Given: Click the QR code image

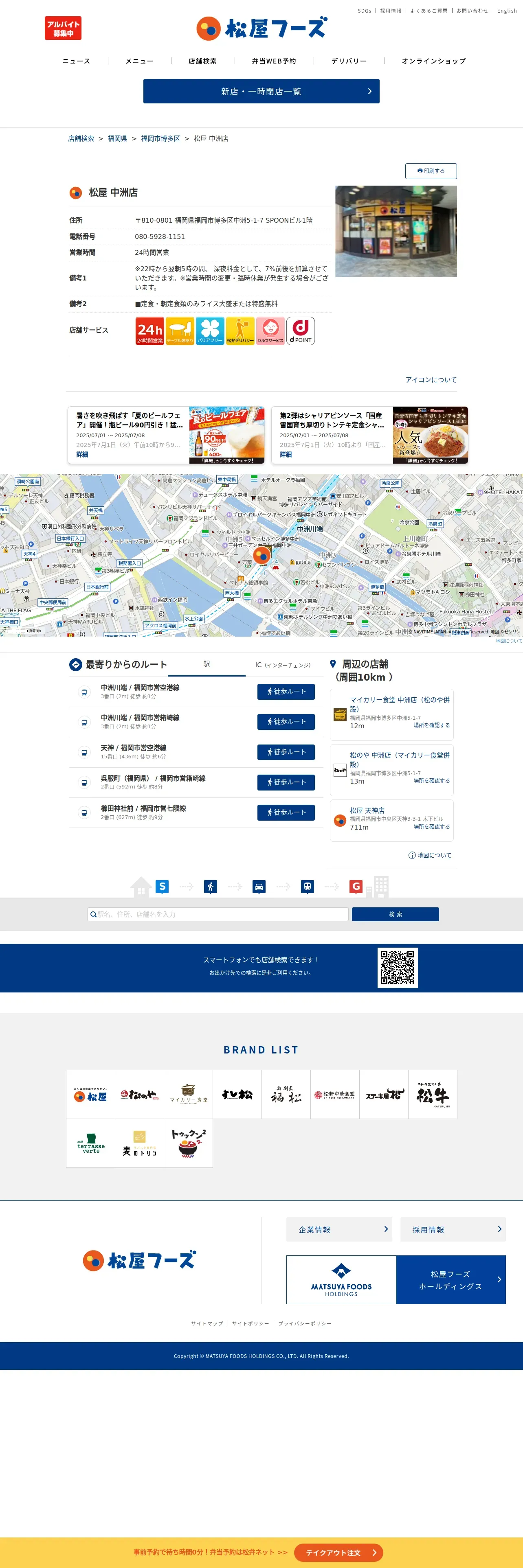Looking at the screenshot, I should pos(398,968).
